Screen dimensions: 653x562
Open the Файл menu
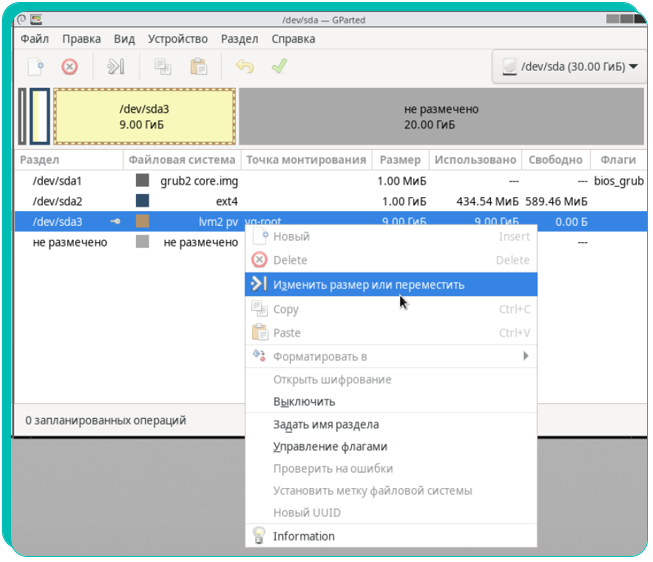click(35, 39)
